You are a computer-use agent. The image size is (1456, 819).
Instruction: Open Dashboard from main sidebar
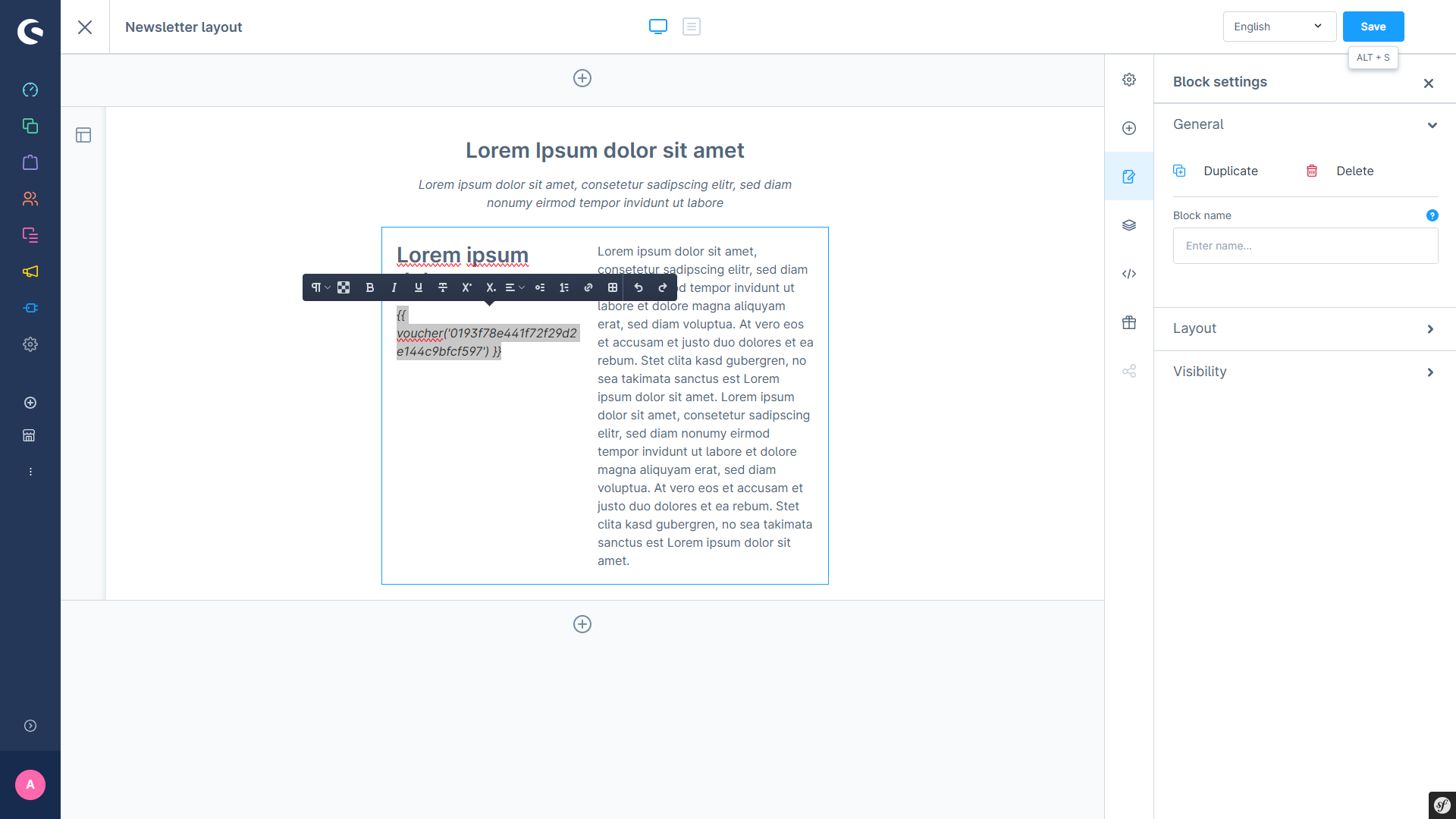coord(30,89)
